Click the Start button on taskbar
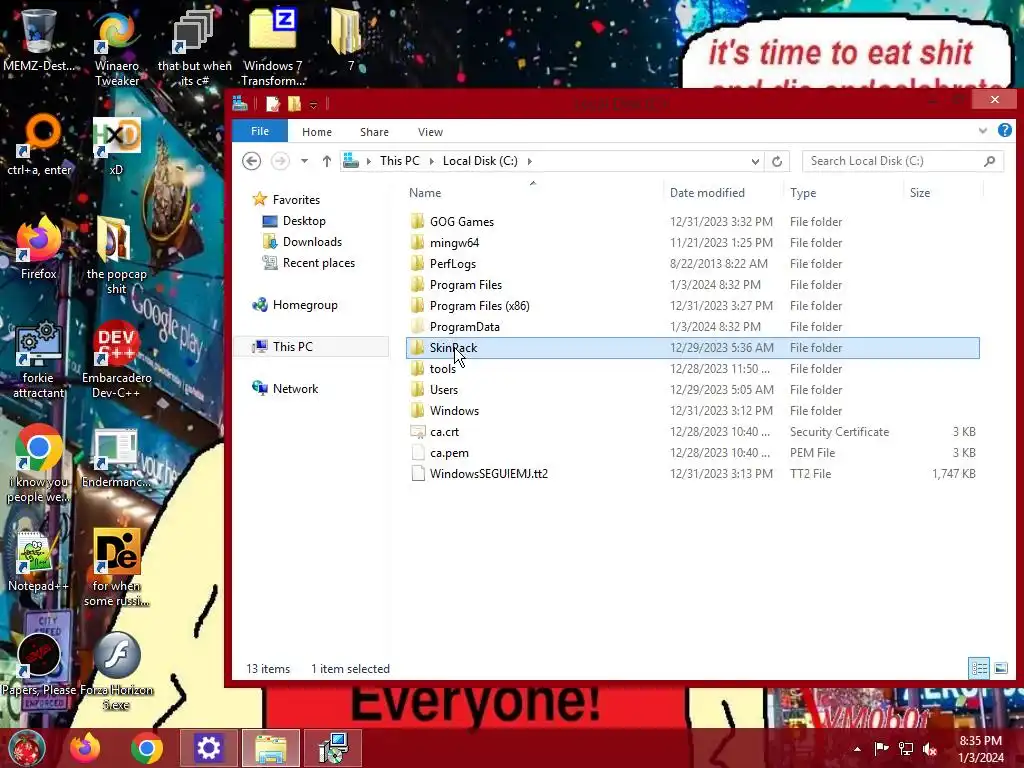The height and width of the screenshot is (768, 1024). [27, 748]
